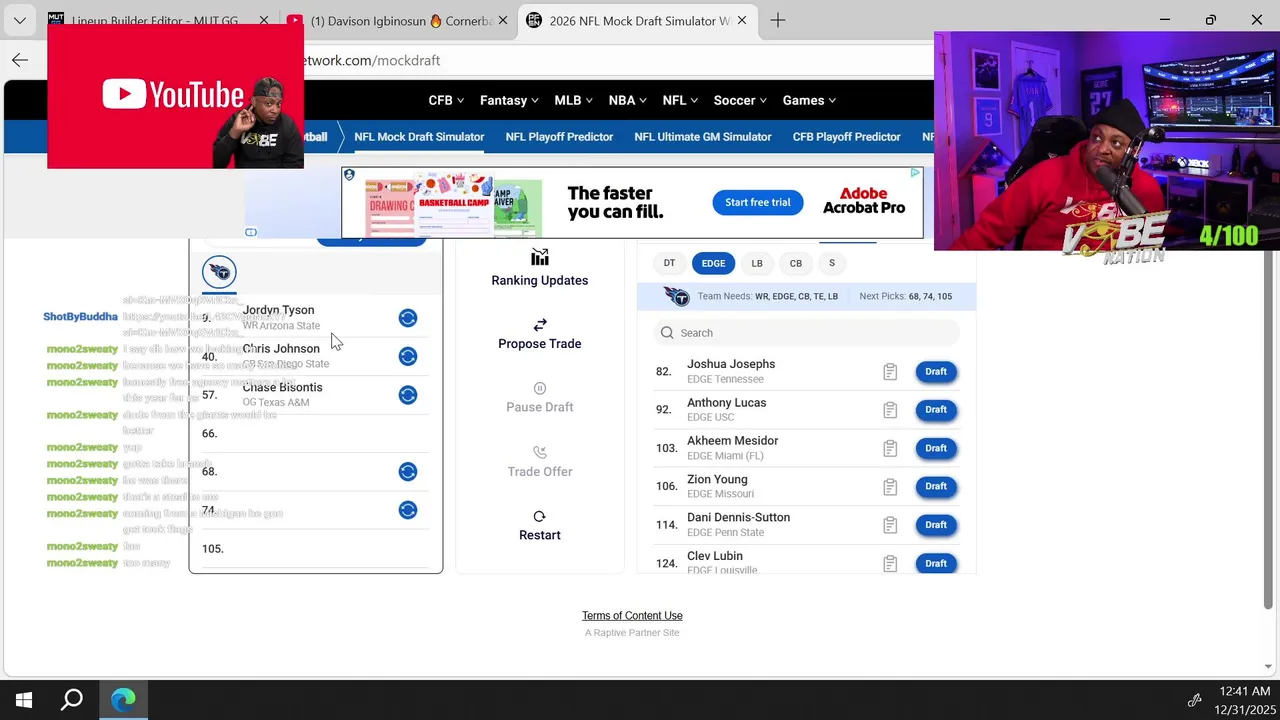1280x720 pixels.
Task: Click swap icon on pick 68 row
Action: (407, 471)
